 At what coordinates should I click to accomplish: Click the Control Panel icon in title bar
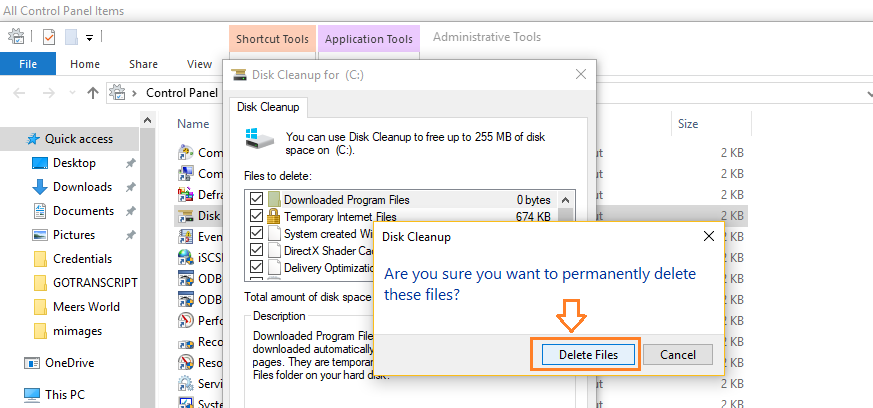[x=16, y=37]
